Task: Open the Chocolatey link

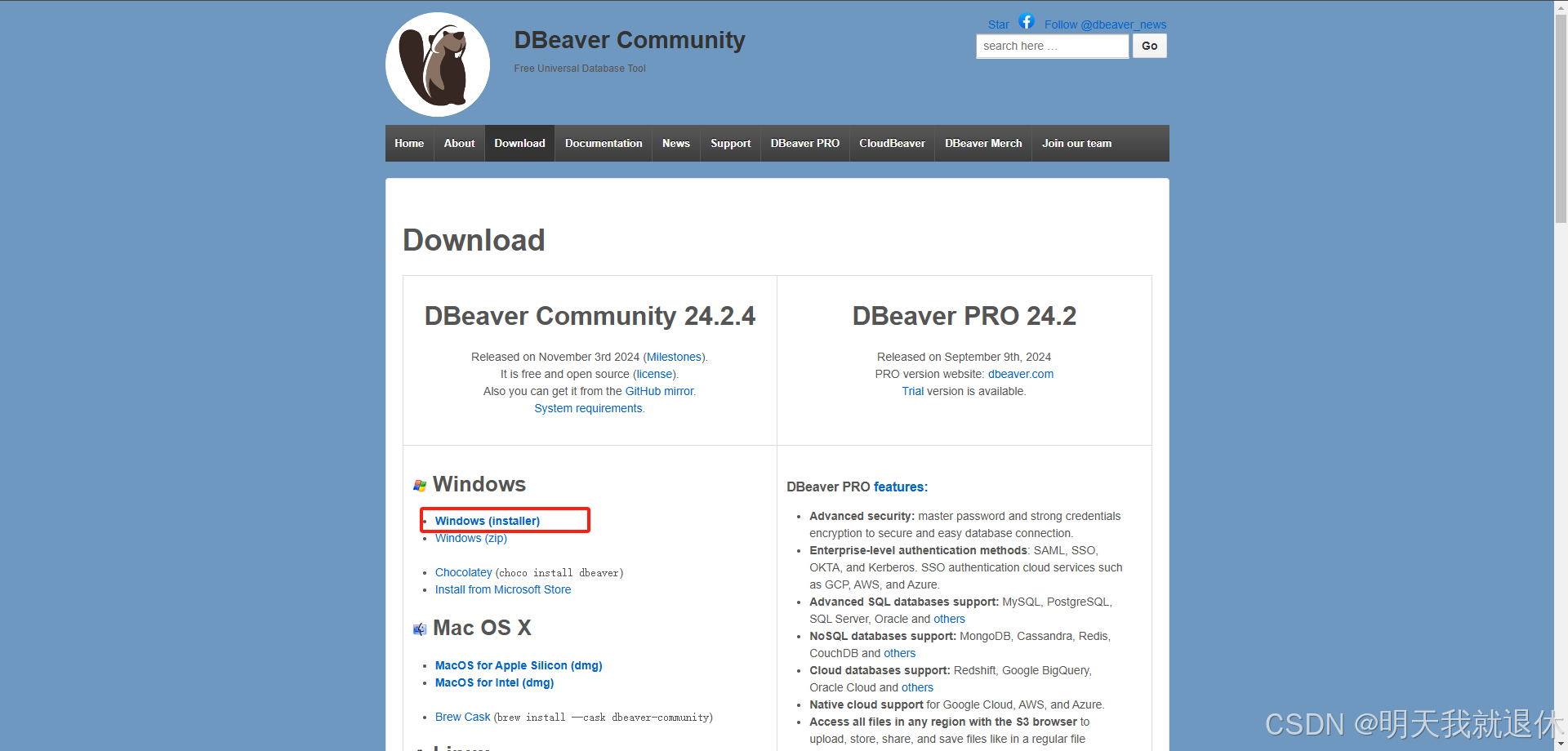Action: [464, 572]
